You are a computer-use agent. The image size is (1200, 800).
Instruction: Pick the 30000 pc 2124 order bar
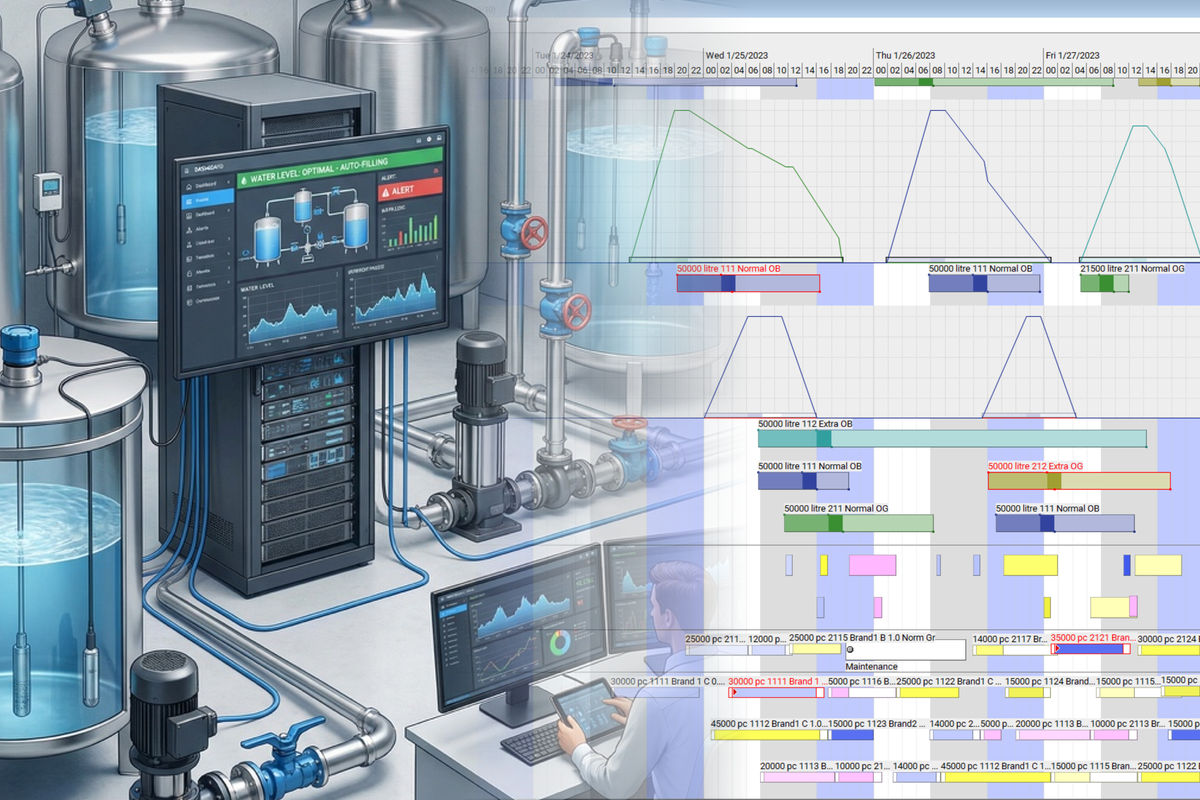coord(1169,650)
